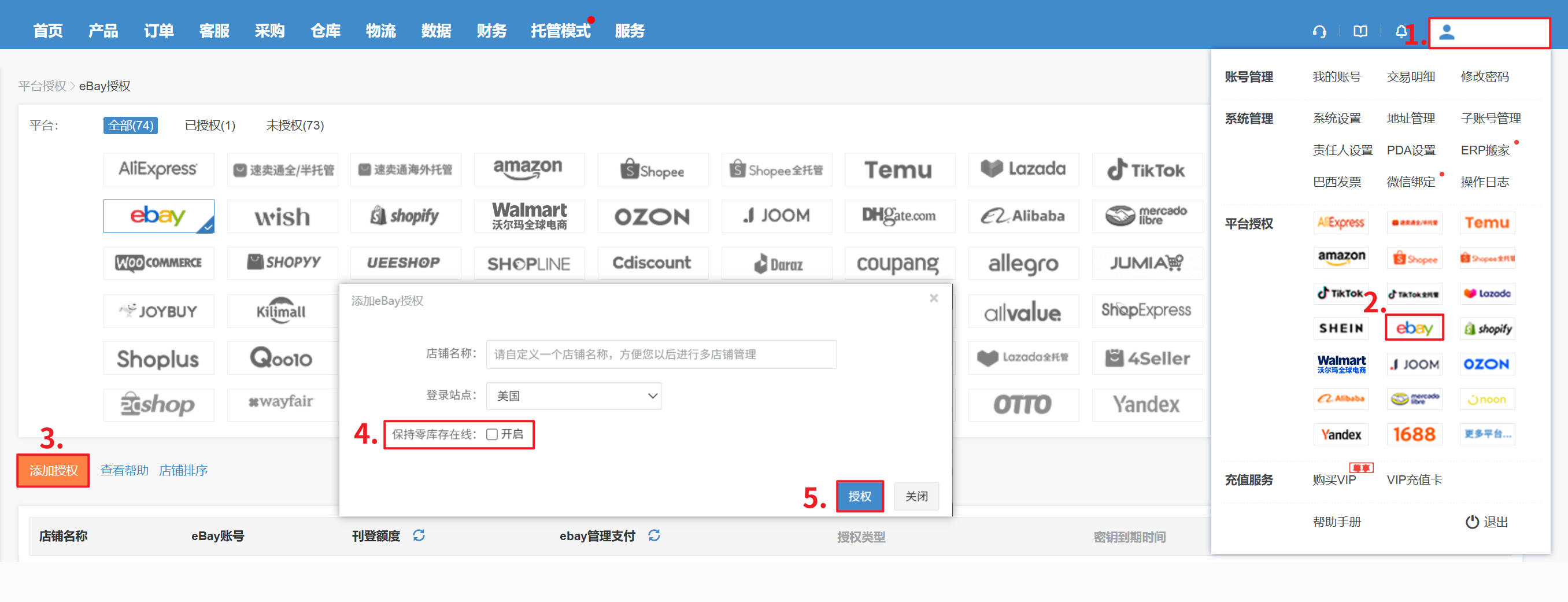The width and height of the screenshot is (1568, 602).
Task: Go back via the 平台授权 breadcrumb
Action: point(42,86)
